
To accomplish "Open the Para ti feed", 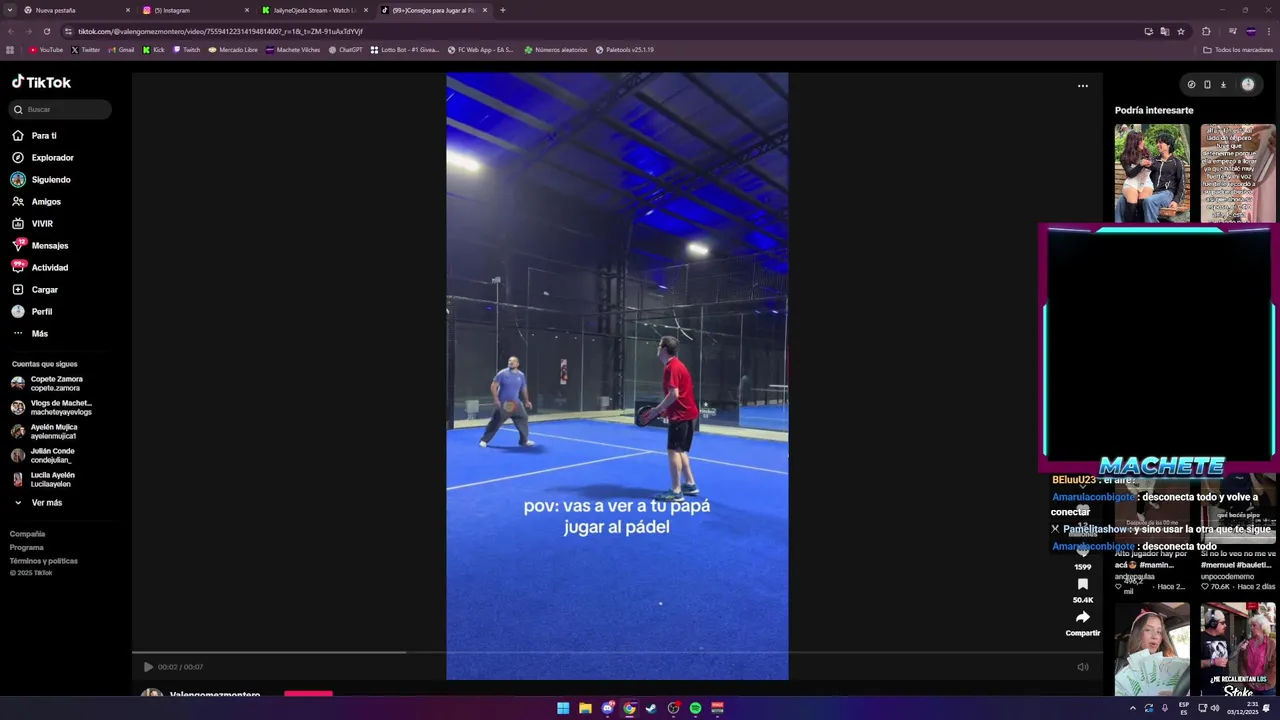I will 34,135.
